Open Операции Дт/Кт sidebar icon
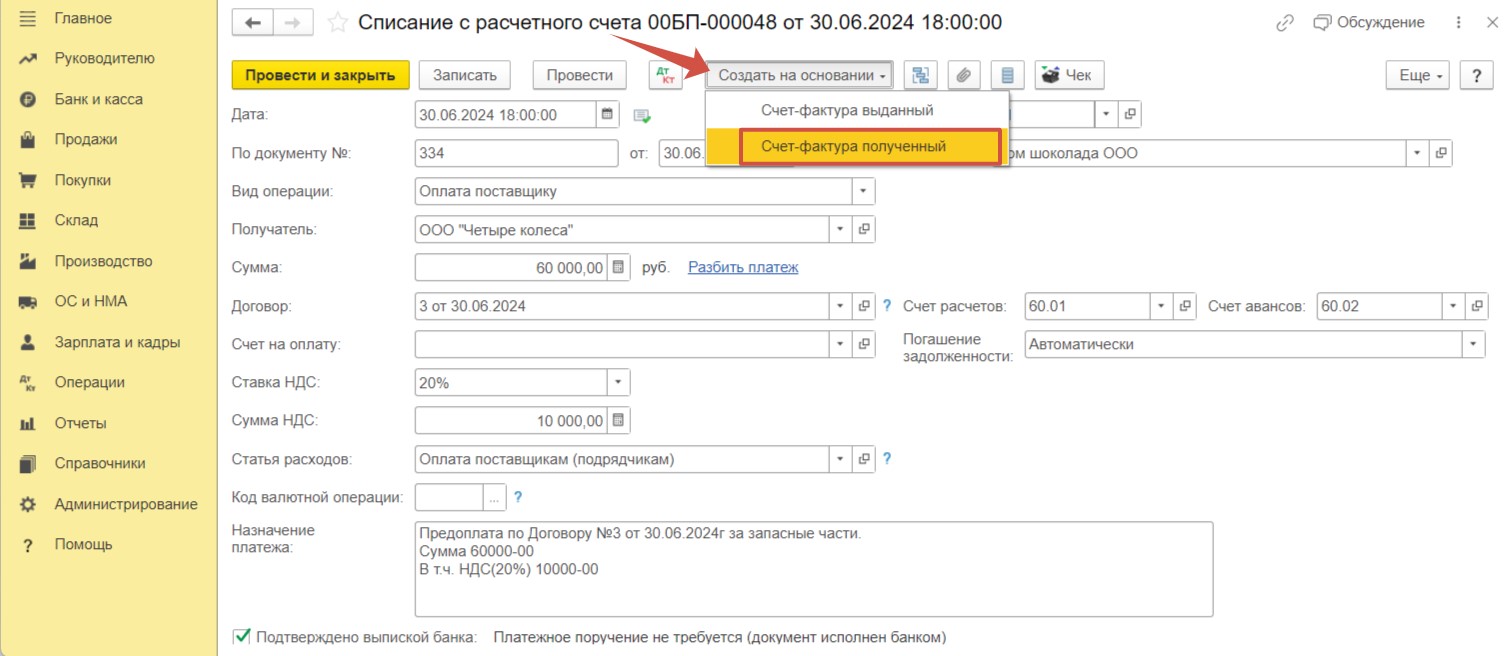The width and height of the screenshot is (1504, 656). 28,383
